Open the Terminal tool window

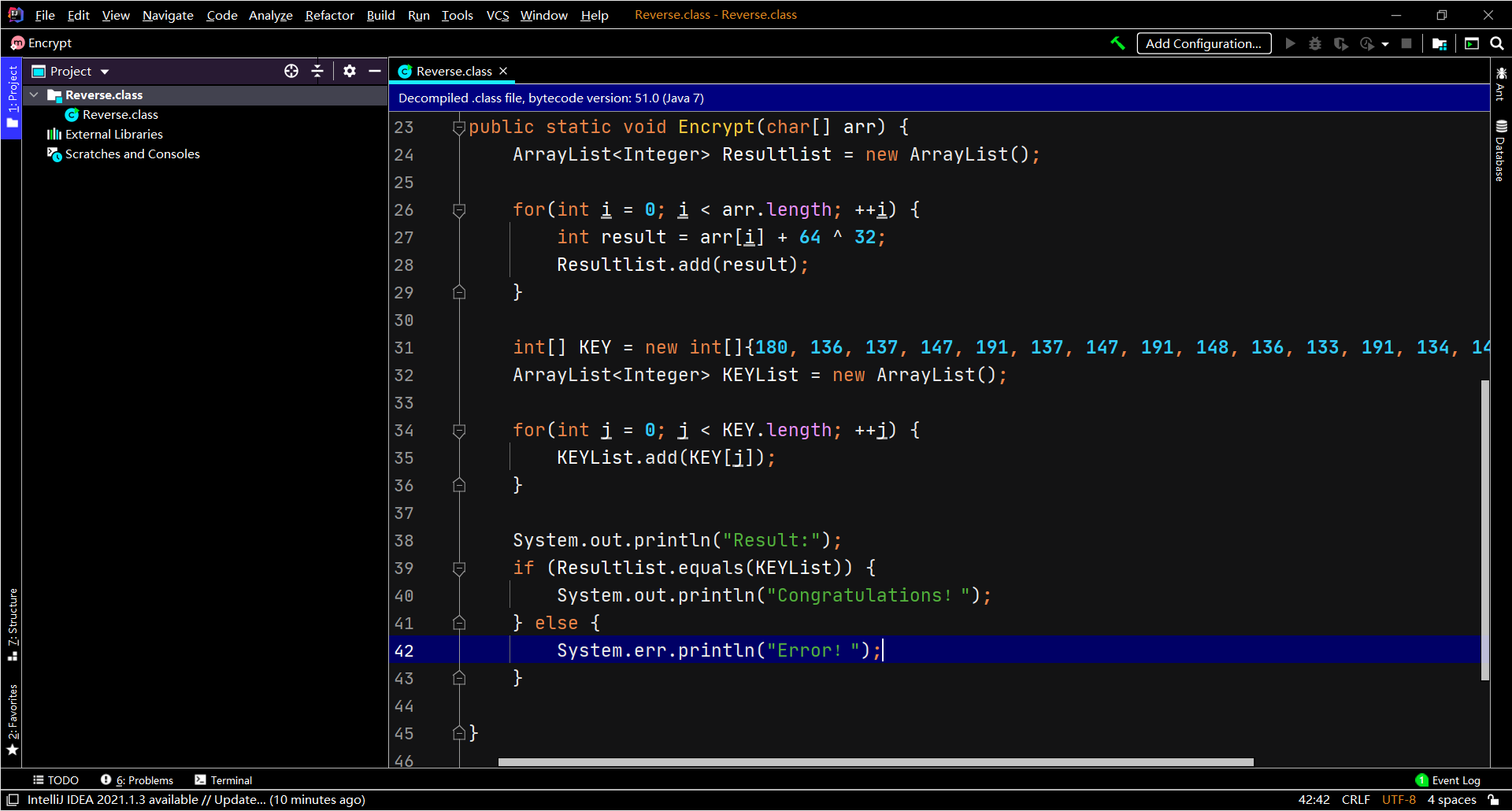click(224, 780)
